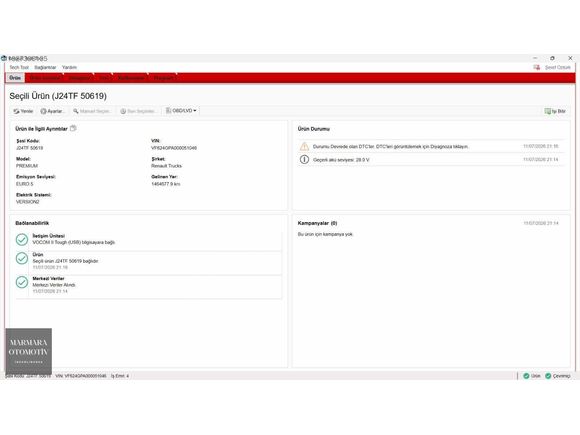The height and width of the screenshot is (435, 580).
Task: Open the Yardım menu
Action: [69, 67]
